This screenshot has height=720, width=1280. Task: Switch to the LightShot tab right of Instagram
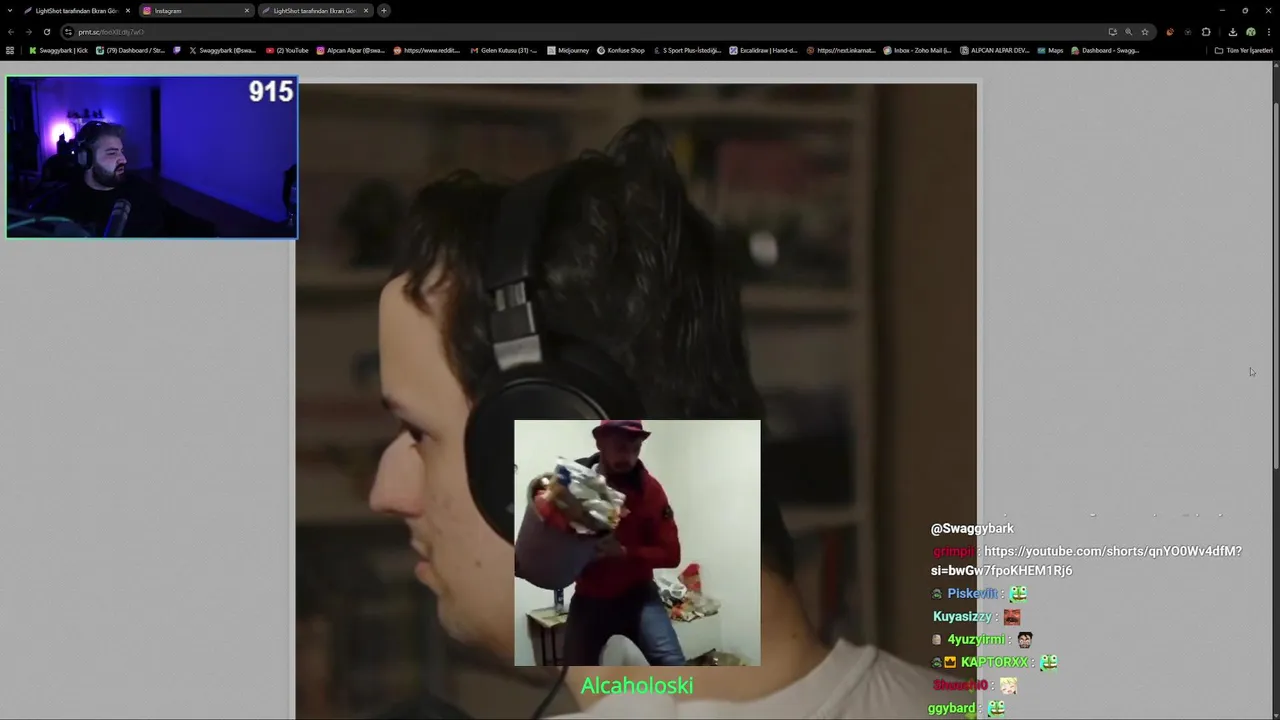tap(314, 10)
